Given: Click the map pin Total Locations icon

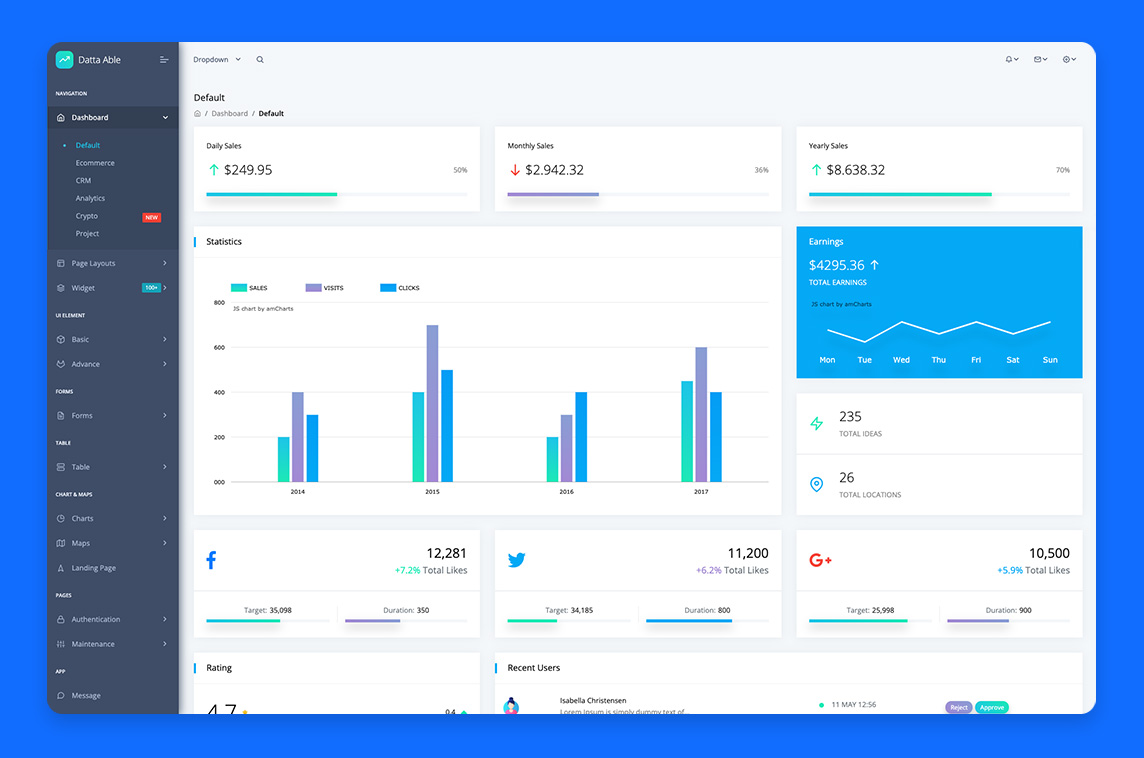Looking at the screenshot, I should (x=816, y=484).
